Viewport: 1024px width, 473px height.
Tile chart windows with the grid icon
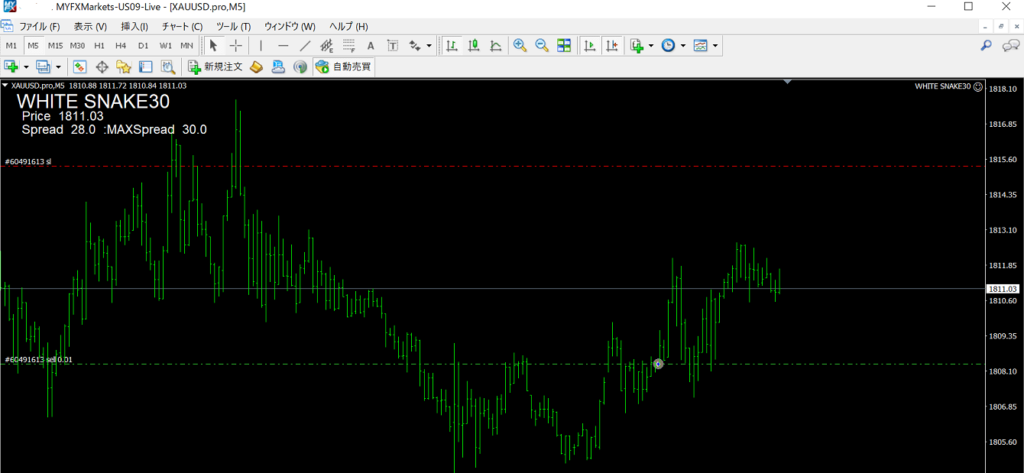click(x=564, y=46)
